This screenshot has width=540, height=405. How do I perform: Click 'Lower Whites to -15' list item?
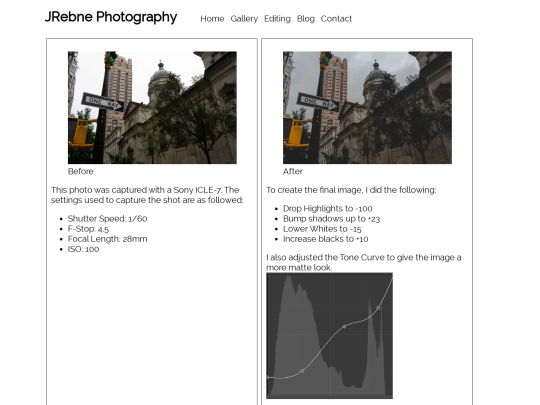click(322, 229)
